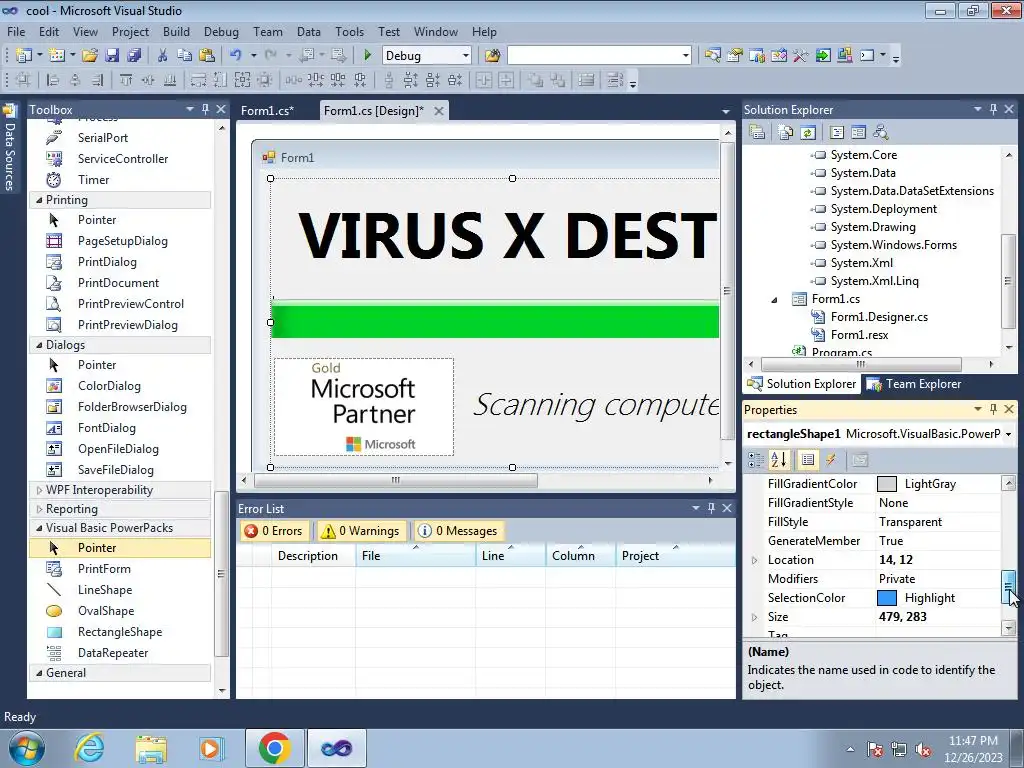The width and height of the screenshot is (1024, 768).
Task: Click the Events lightning bolt icon
Action: pos(831,460)
